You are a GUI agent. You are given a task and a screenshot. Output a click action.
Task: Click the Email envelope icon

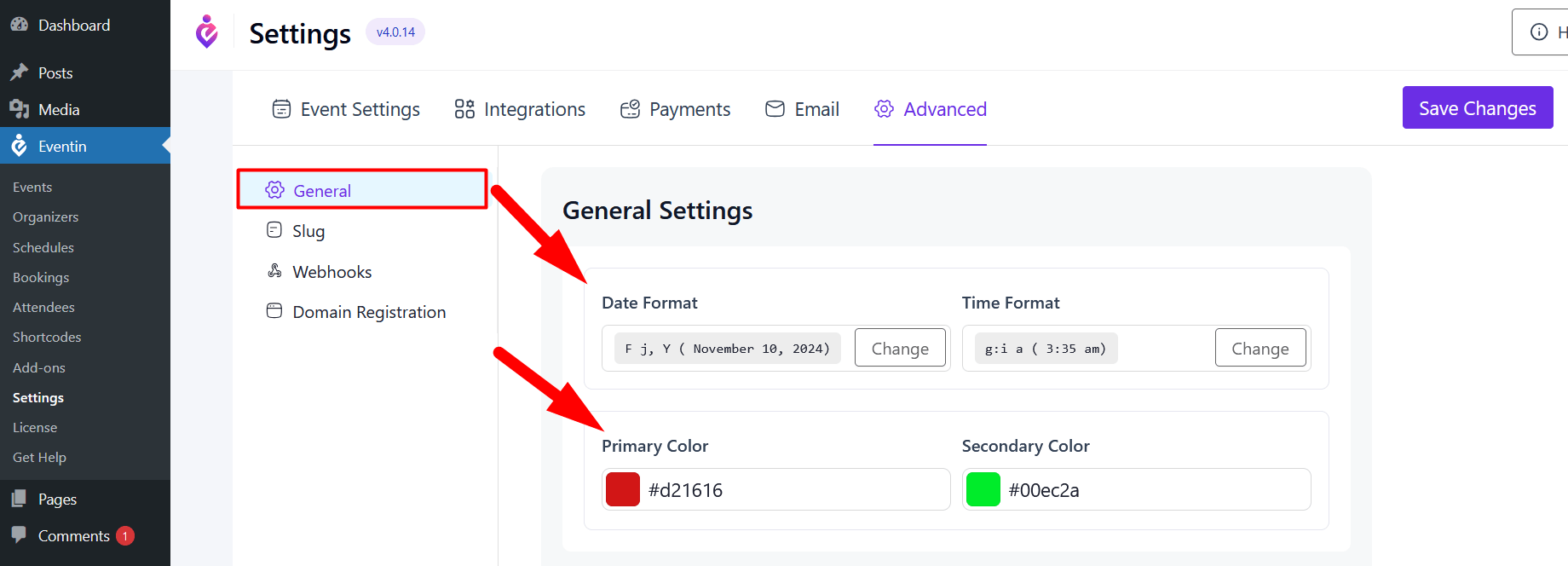pos(775,109)
